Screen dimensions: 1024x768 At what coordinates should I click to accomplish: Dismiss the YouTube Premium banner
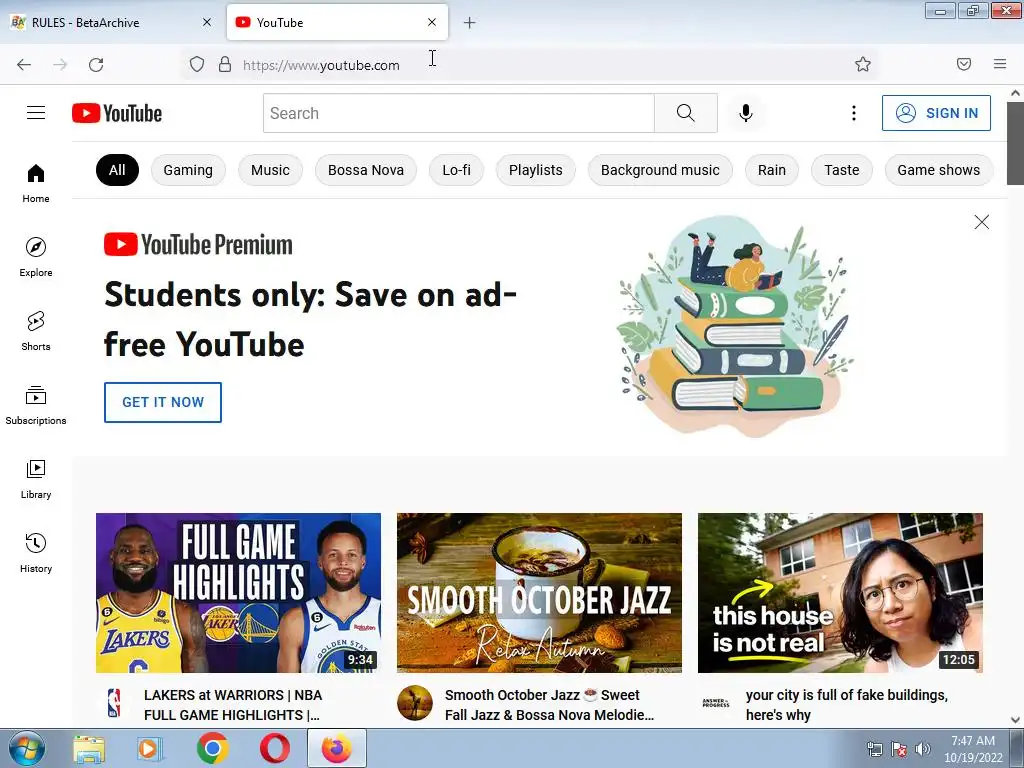pos(982,222)
